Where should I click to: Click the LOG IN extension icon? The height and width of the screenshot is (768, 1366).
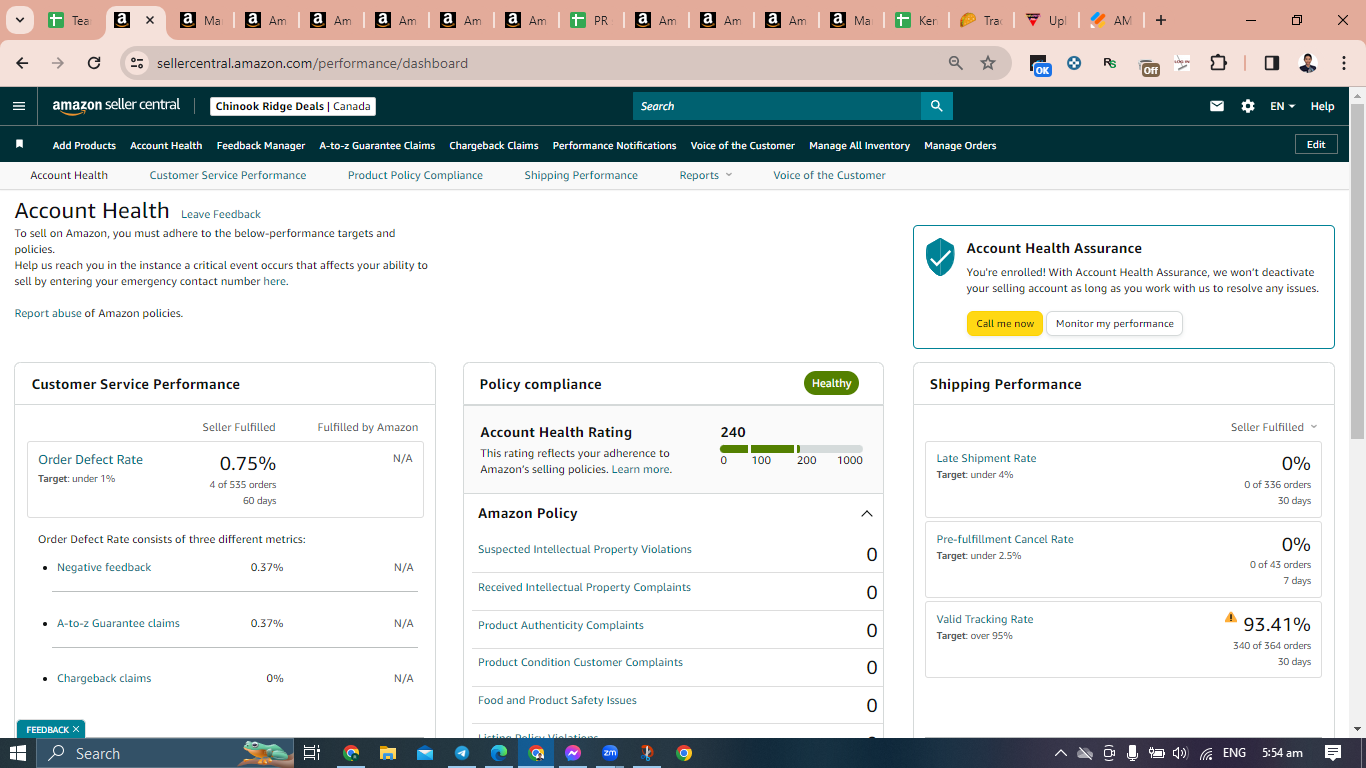pos(1183,63)
